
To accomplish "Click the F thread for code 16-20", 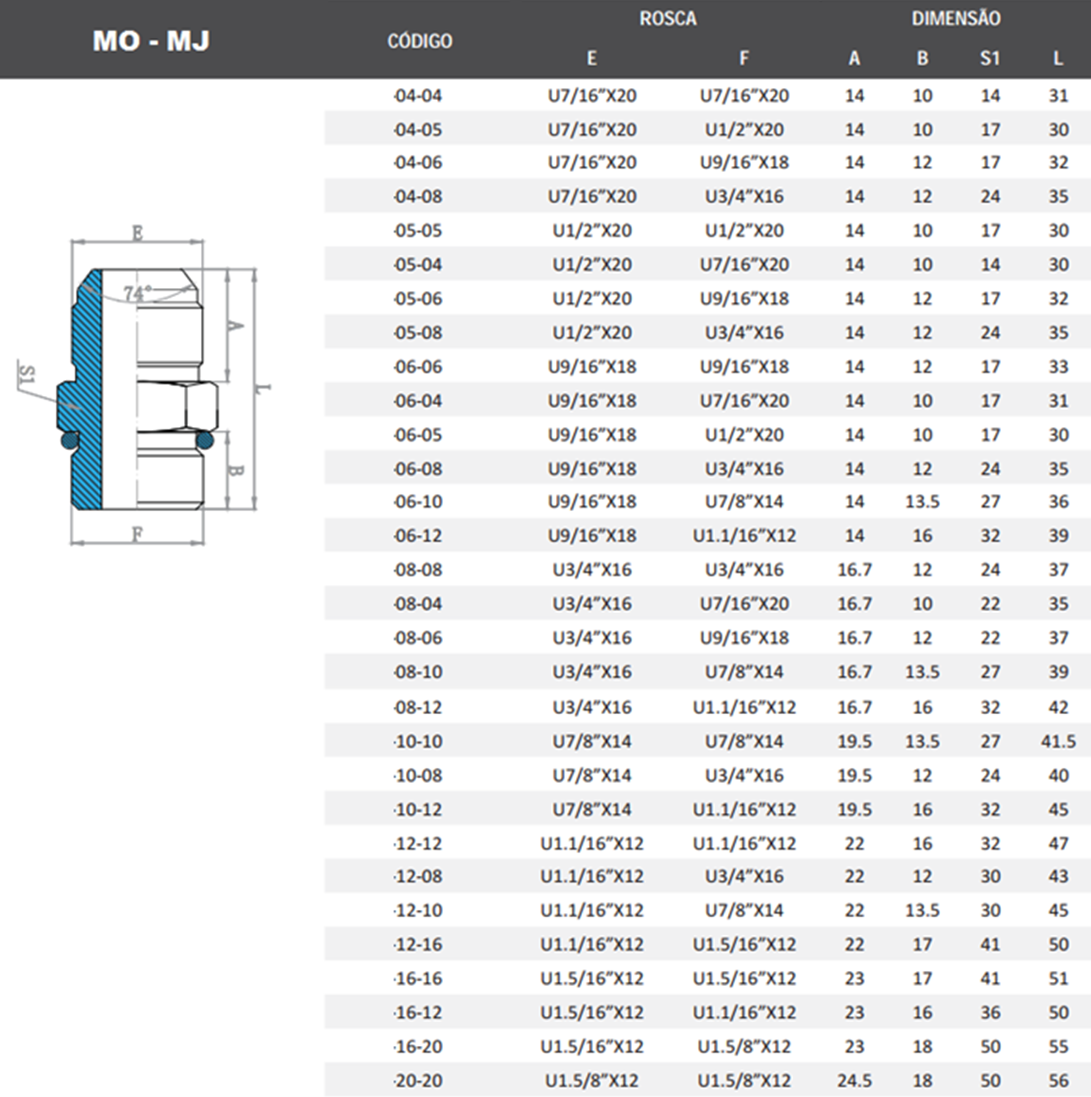I will [x=744, y=1047].
